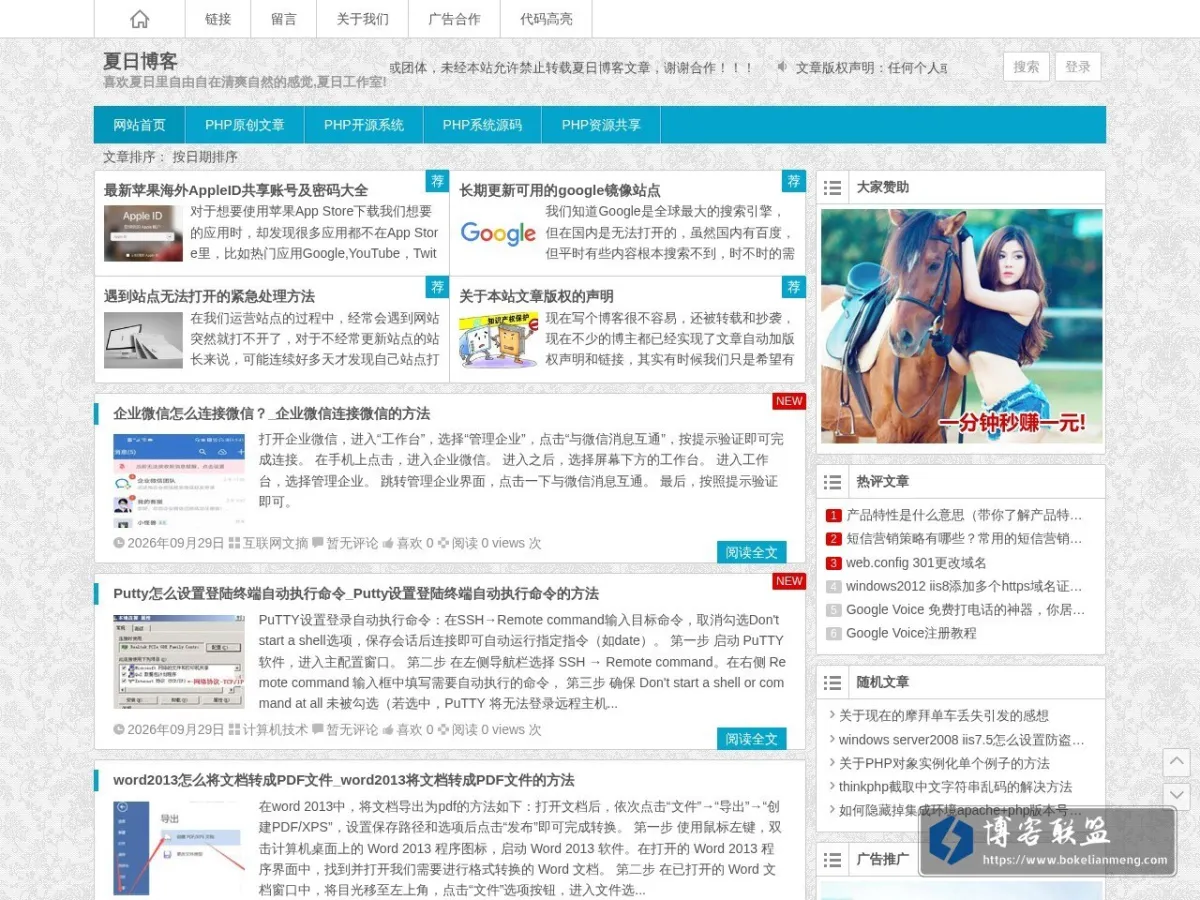
Task: Click rank number 3 badge in 热评文章
Action: pyautogui.click(x=833, y=563)
